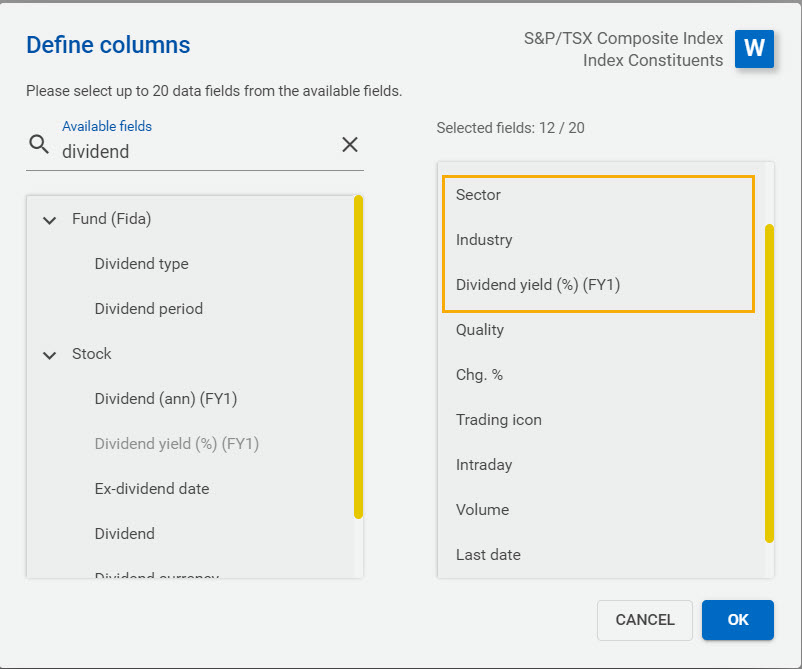This screenshot has width=802, height=669.
Task: Collapse the Stock section
Action: click(x=49, y=354)
